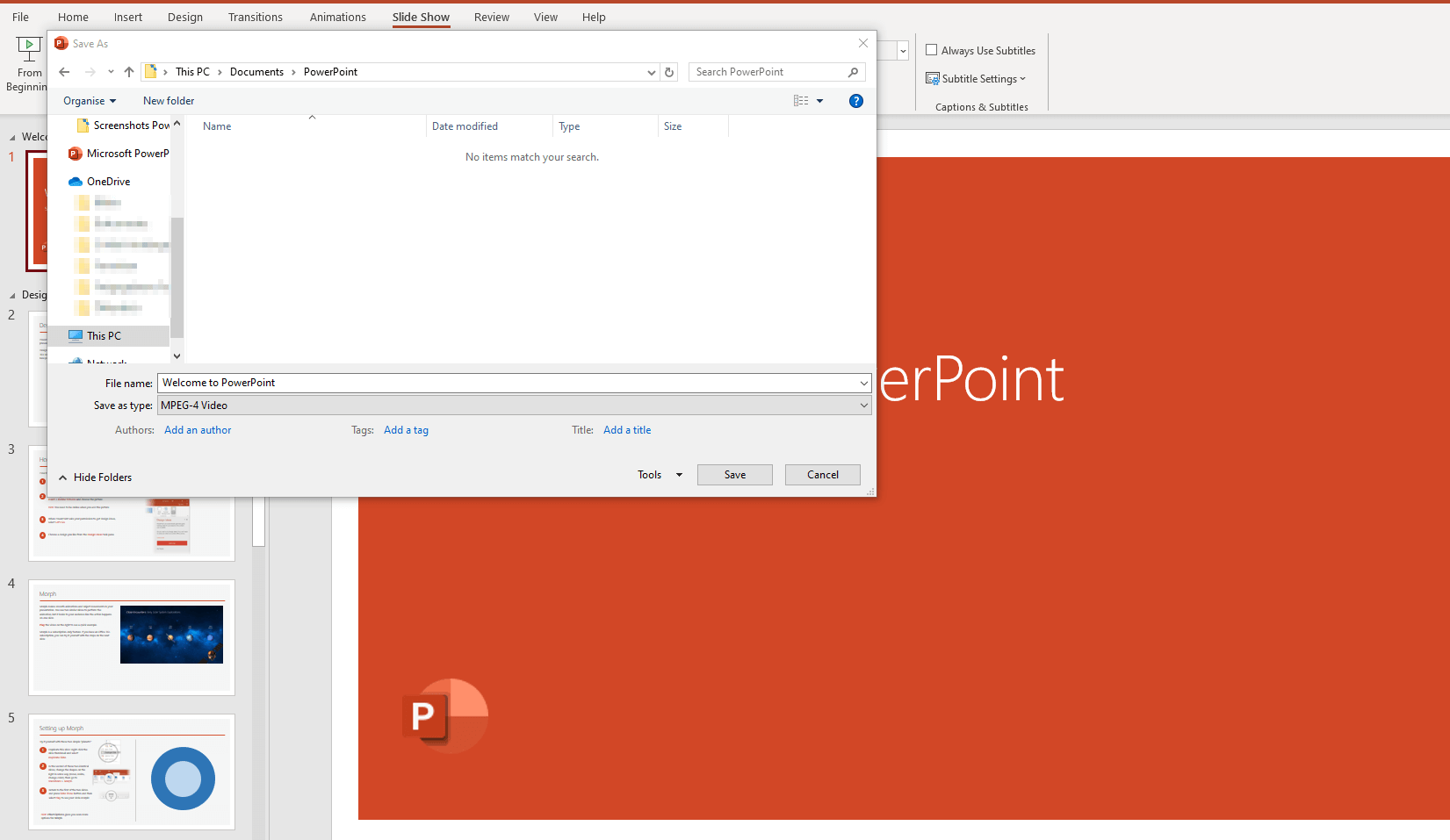This screenshot has width=1450, height=840.
Task: Click Documents in the address path
Action: pos(256,72)
